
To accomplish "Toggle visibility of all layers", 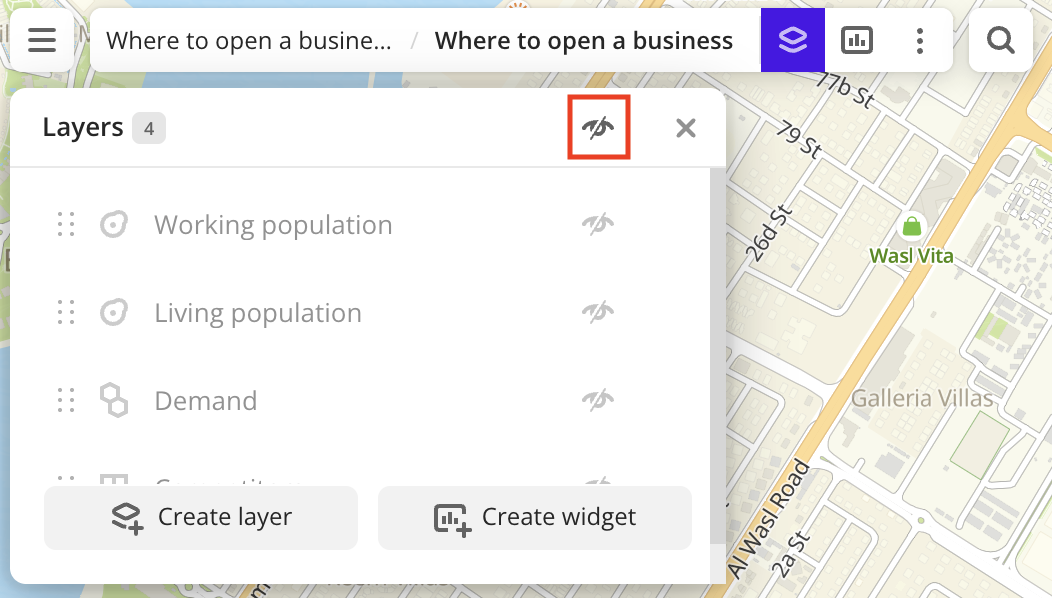I will [x=598, y=128].
